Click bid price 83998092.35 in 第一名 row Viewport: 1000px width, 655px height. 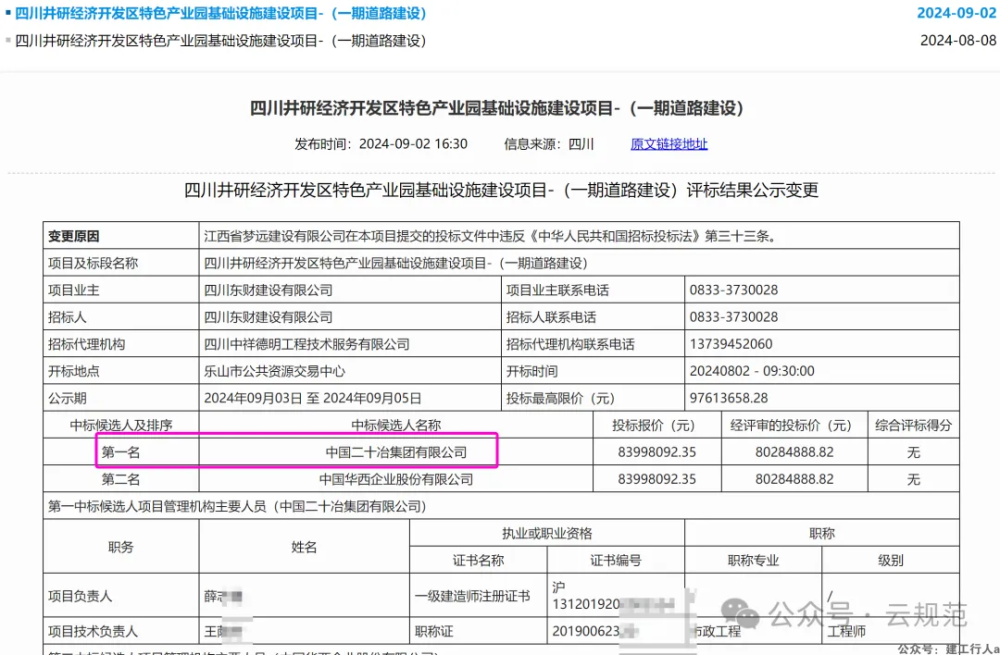click(657, 453)
